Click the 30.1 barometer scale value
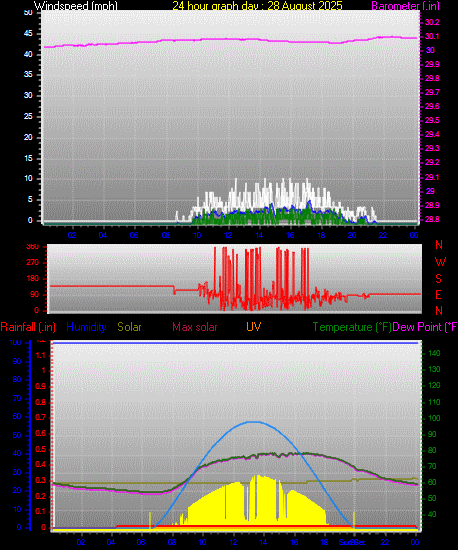Image resolution: width=458 pixels, height=550 pixels. (432, 36)
